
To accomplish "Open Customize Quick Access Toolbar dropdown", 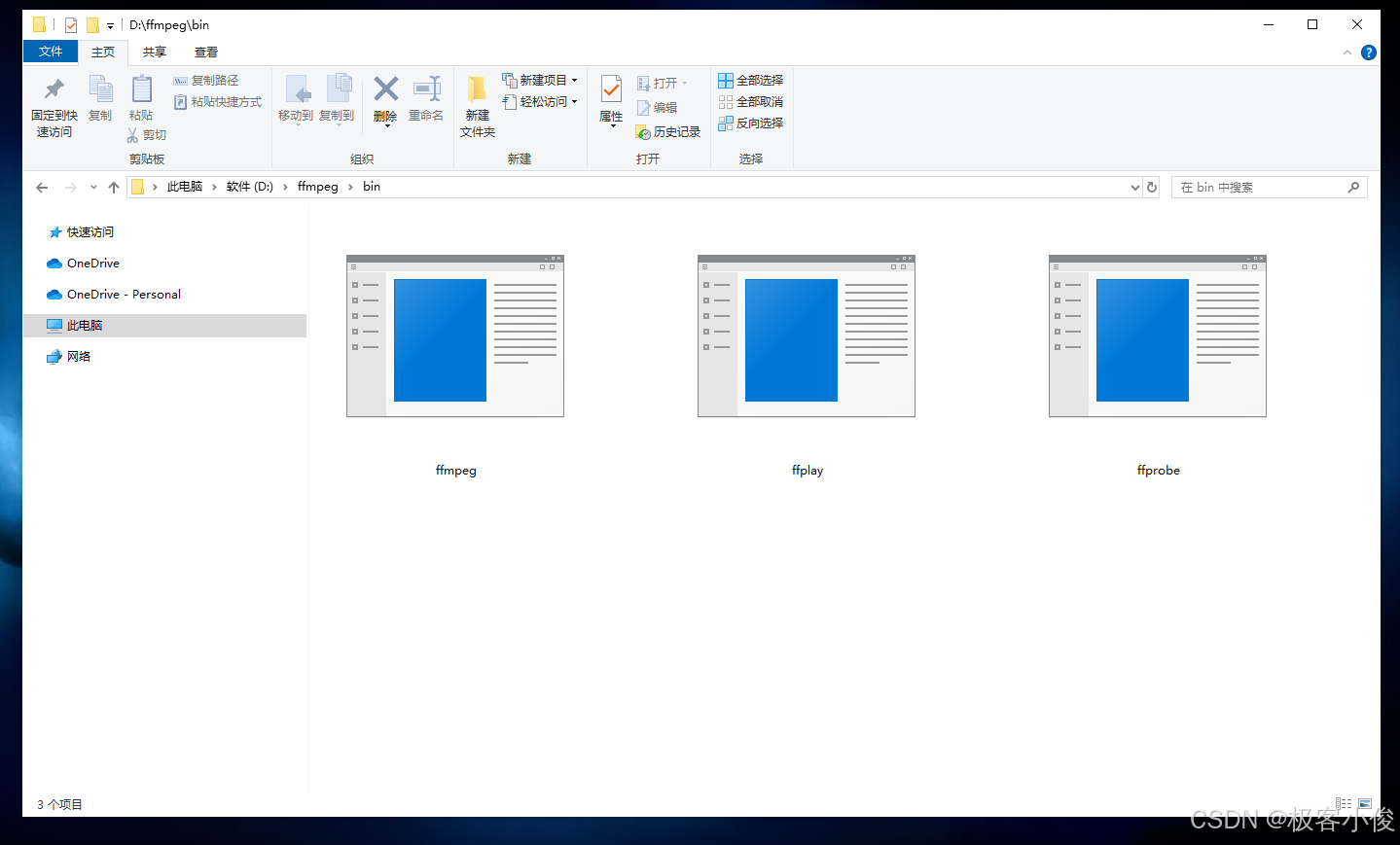I will 110,26.
